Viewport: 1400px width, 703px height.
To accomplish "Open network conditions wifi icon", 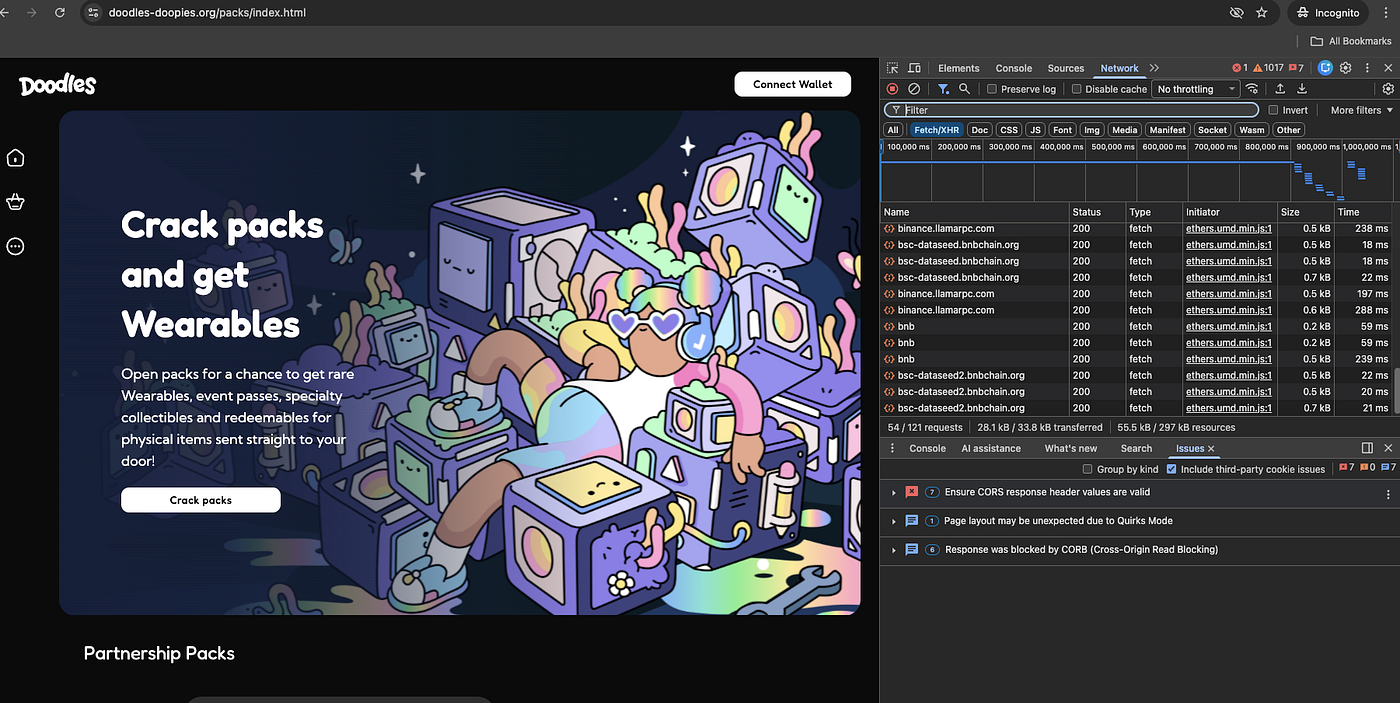I will (1252, 89).
